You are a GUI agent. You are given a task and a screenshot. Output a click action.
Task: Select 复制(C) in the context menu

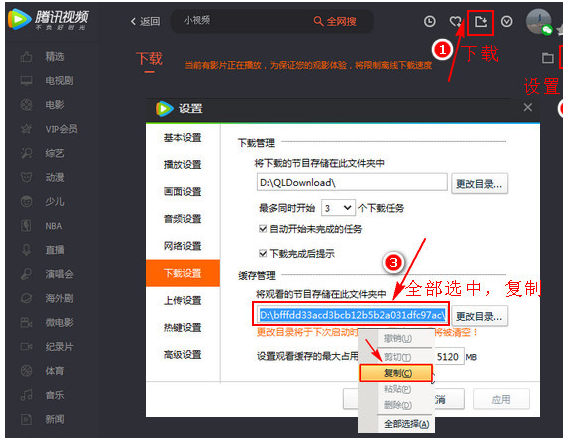pyautogui.click(x=396, y=373)
